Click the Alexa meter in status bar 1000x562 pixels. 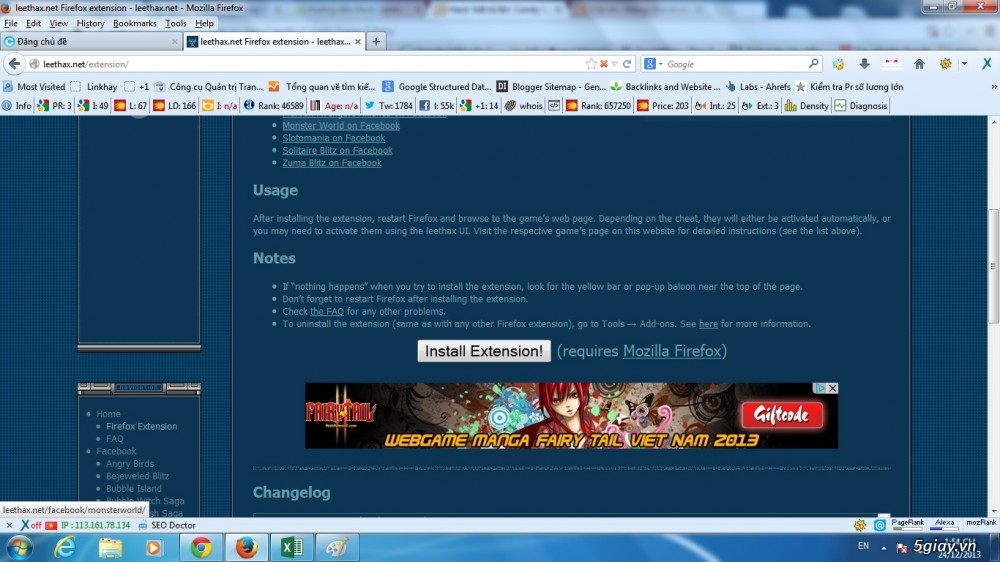click(944, 524)
